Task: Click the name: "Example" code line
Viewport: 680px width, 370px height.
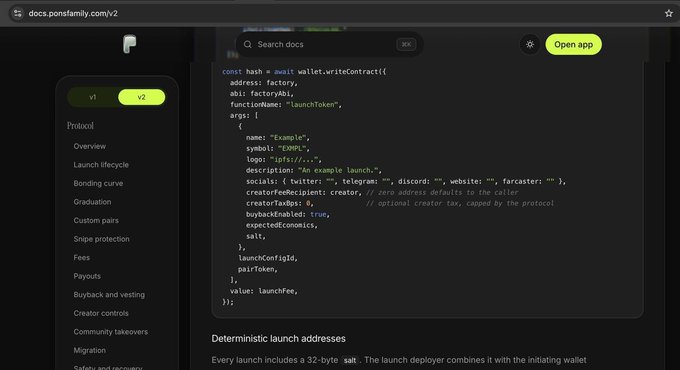Action: [x=278, y=138]
